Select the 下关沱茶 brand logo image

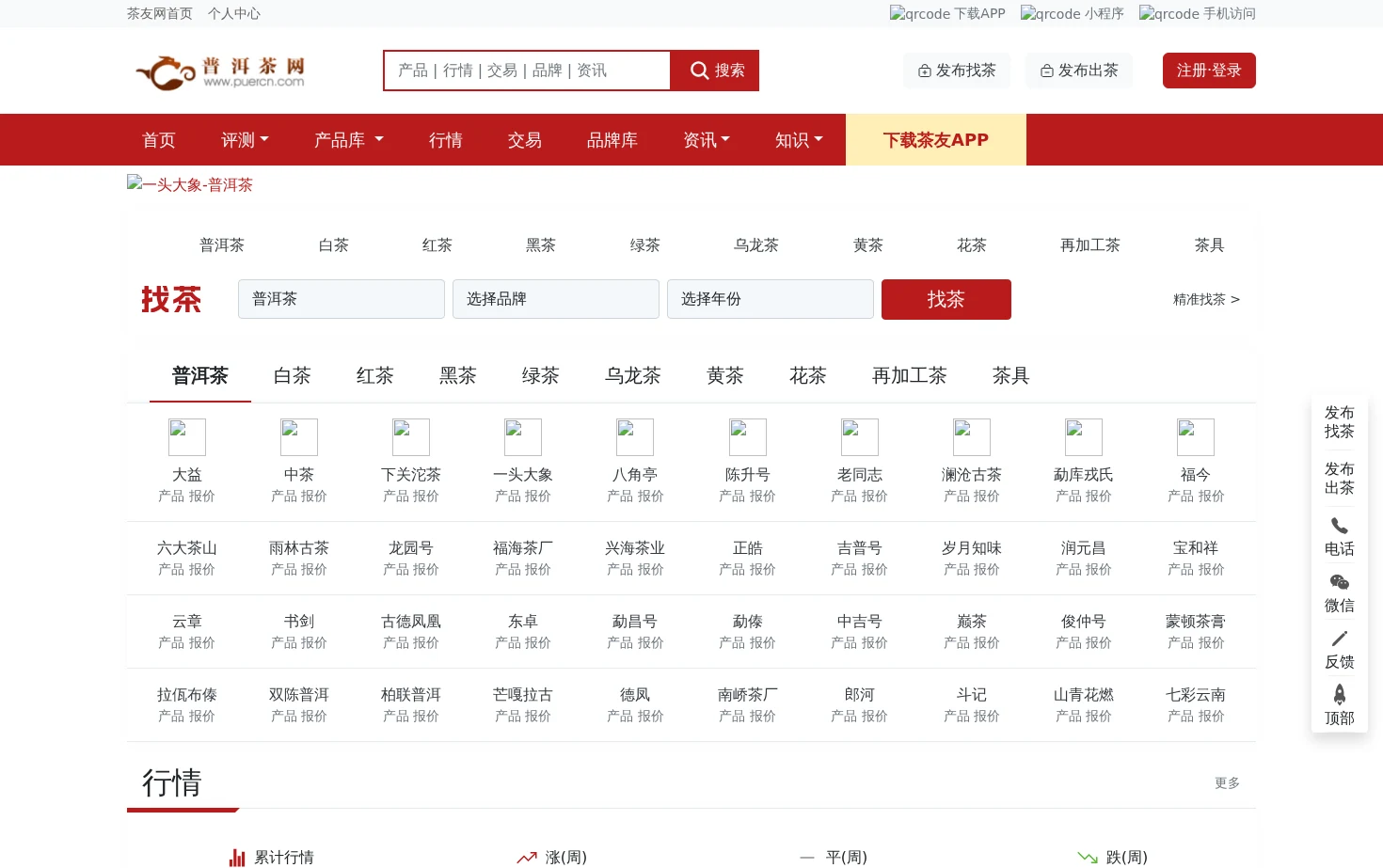(x=411, y=437)
